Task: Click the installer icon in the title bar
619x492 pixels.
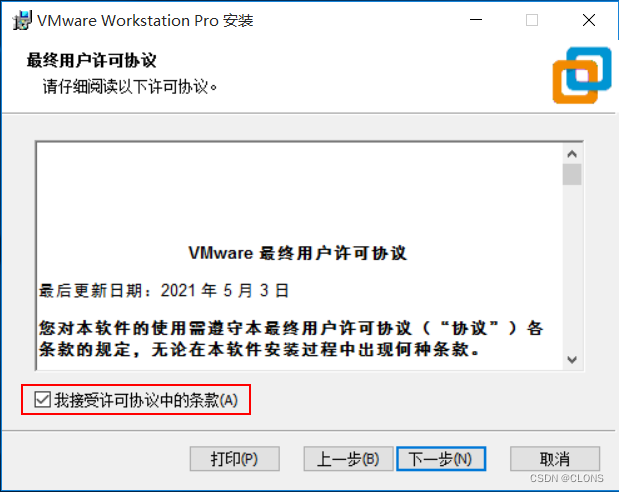Action: [x=22, y=20]
